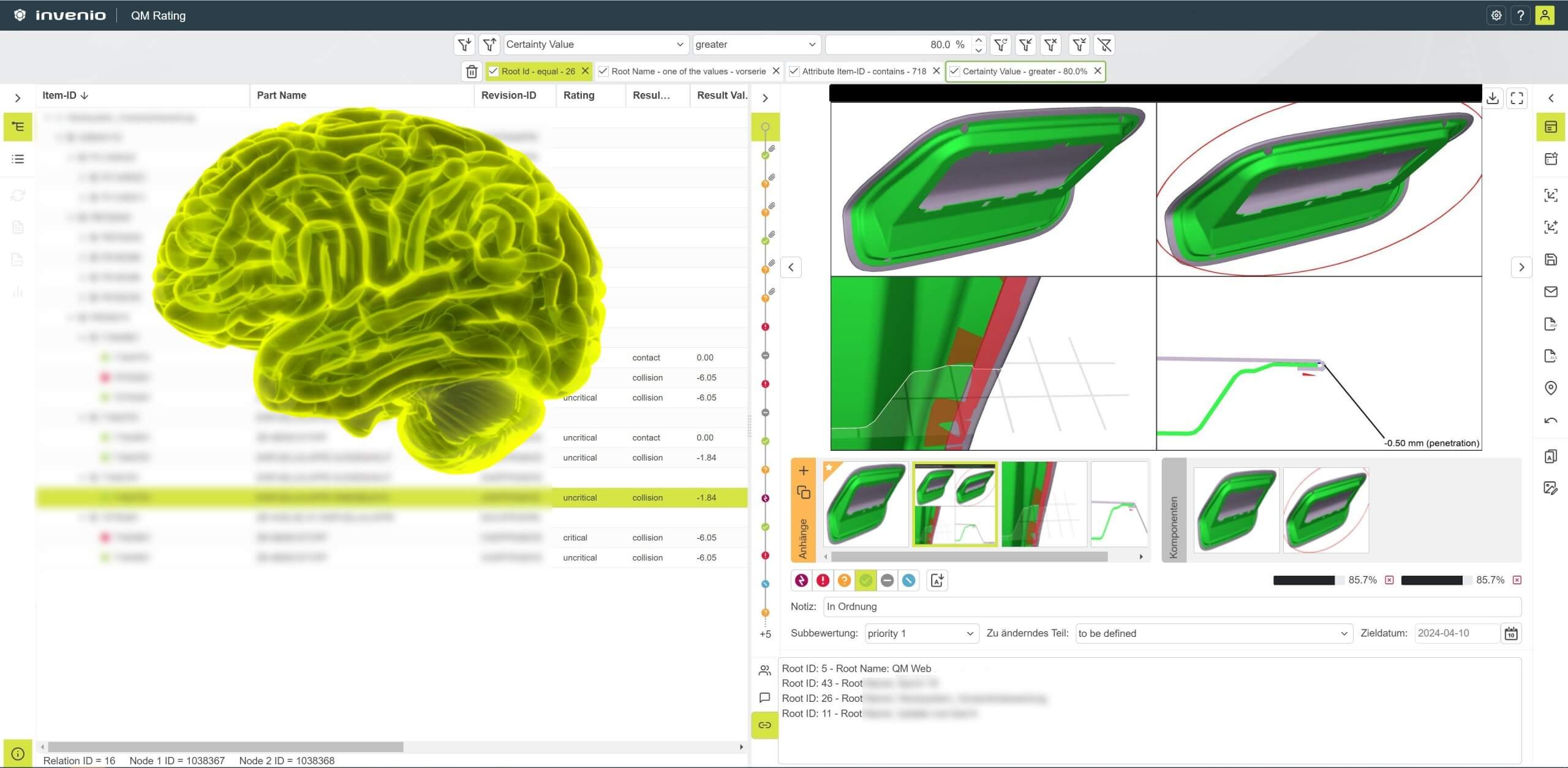Remove the Certainty Value greater filter chip
The height and width of the screenshot is (768, 1568).
coord(1098,71)
